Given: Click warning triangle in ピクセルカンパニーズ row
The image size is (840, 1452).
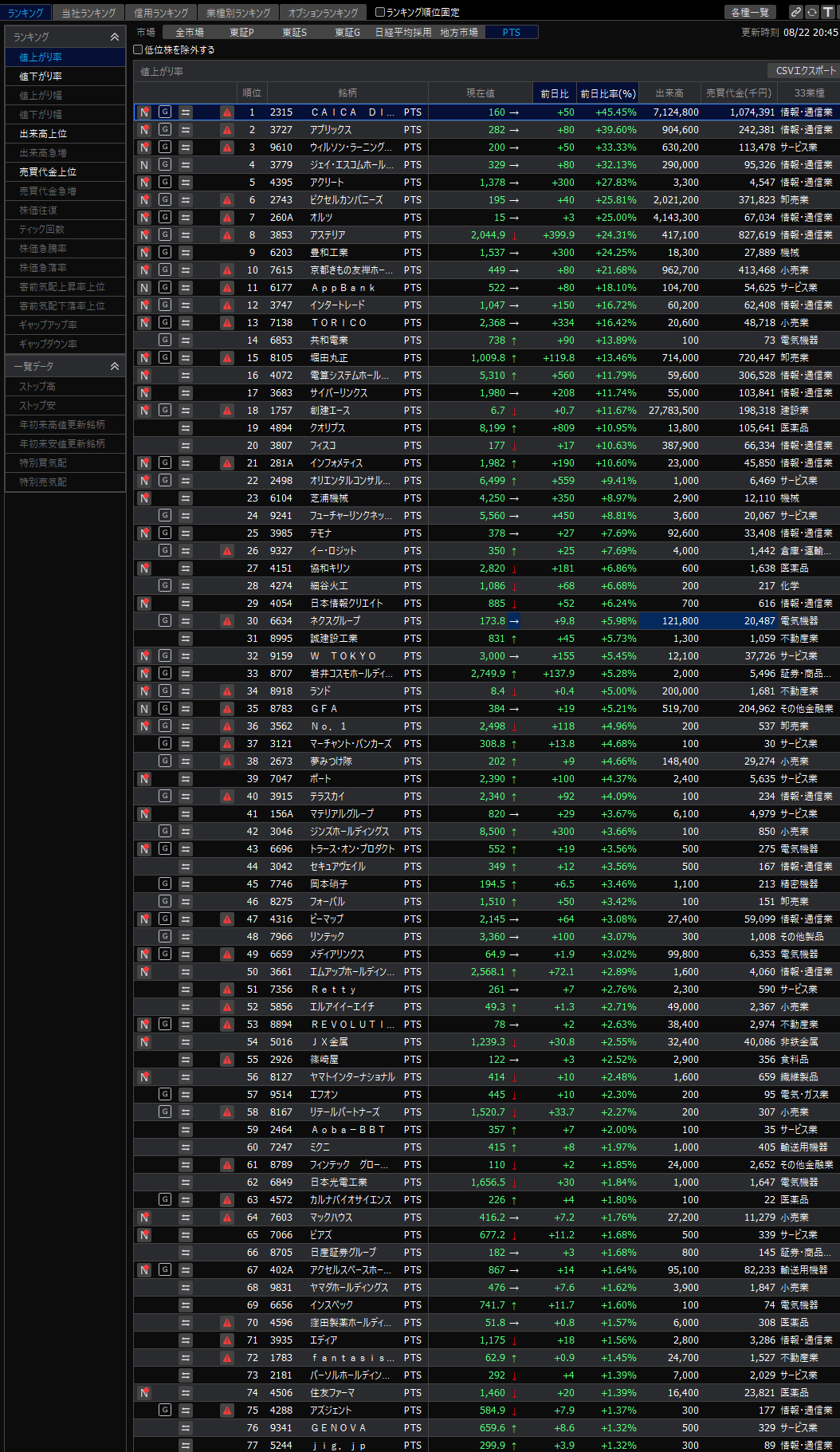Looking at the screenshot, I should [227, 200].
